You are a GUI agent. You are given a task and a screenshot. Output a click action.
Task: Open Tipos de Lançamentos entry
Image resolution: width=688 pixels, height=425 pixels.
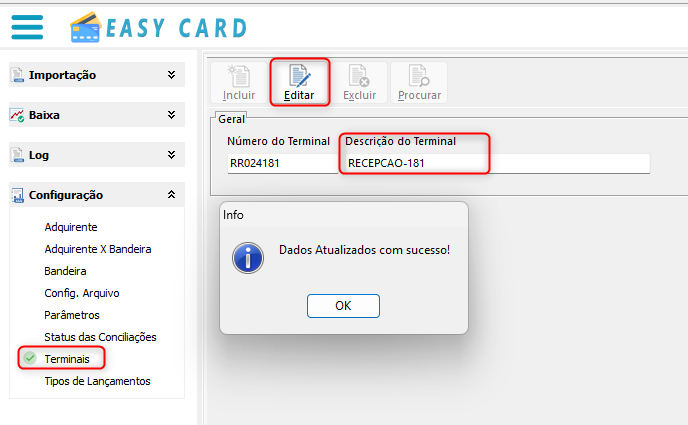coord(97,381)
